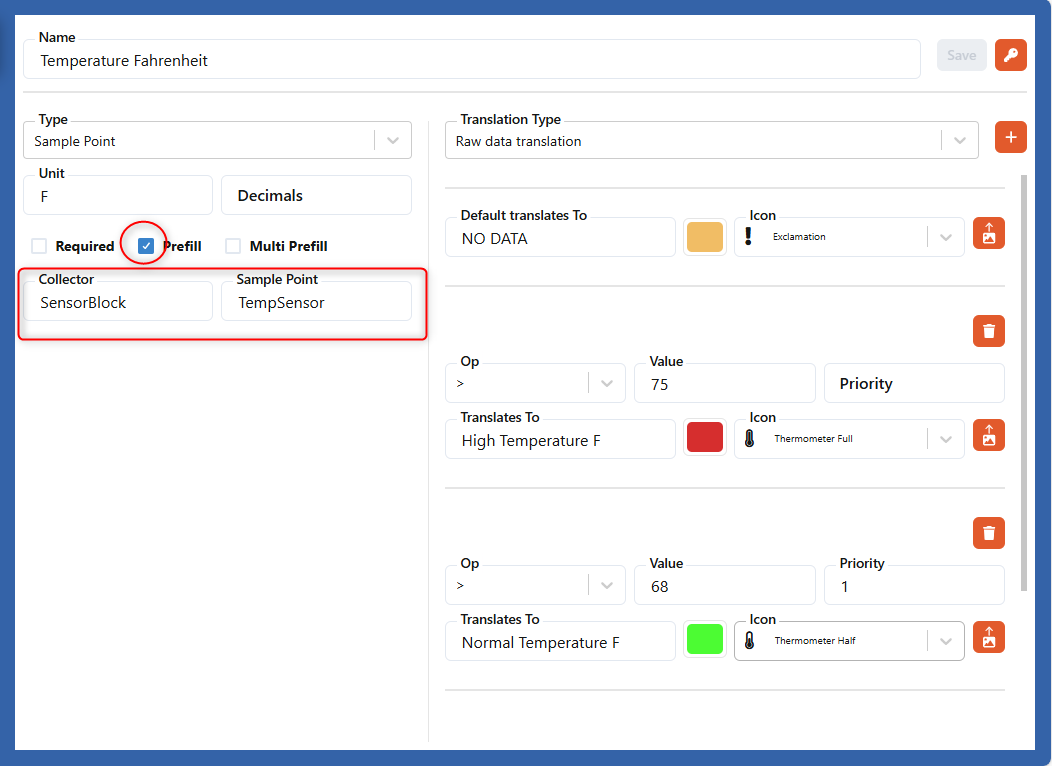Uncheck the Prefill checkbox
Viewport: 1052px width, 766px height.
(146, 246)
